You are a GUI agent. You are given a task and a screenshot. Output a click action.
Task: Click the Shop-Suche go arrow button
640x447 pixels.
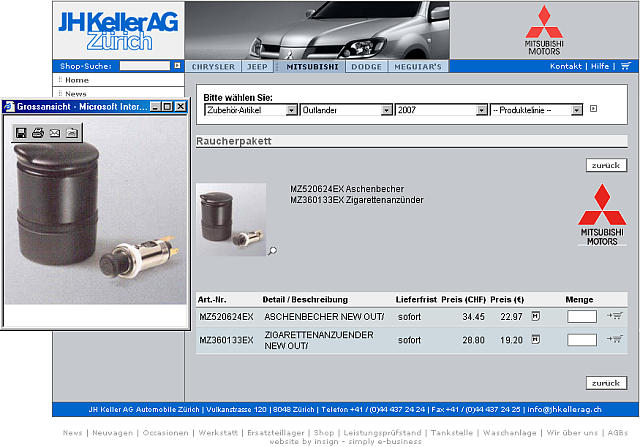coord(177,66)
